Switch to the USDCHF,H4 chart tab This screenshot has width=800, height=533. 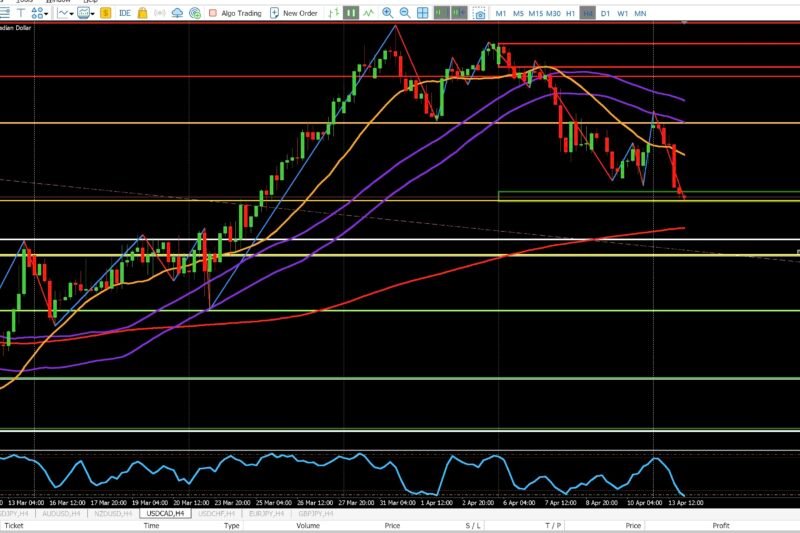(216, 514)
